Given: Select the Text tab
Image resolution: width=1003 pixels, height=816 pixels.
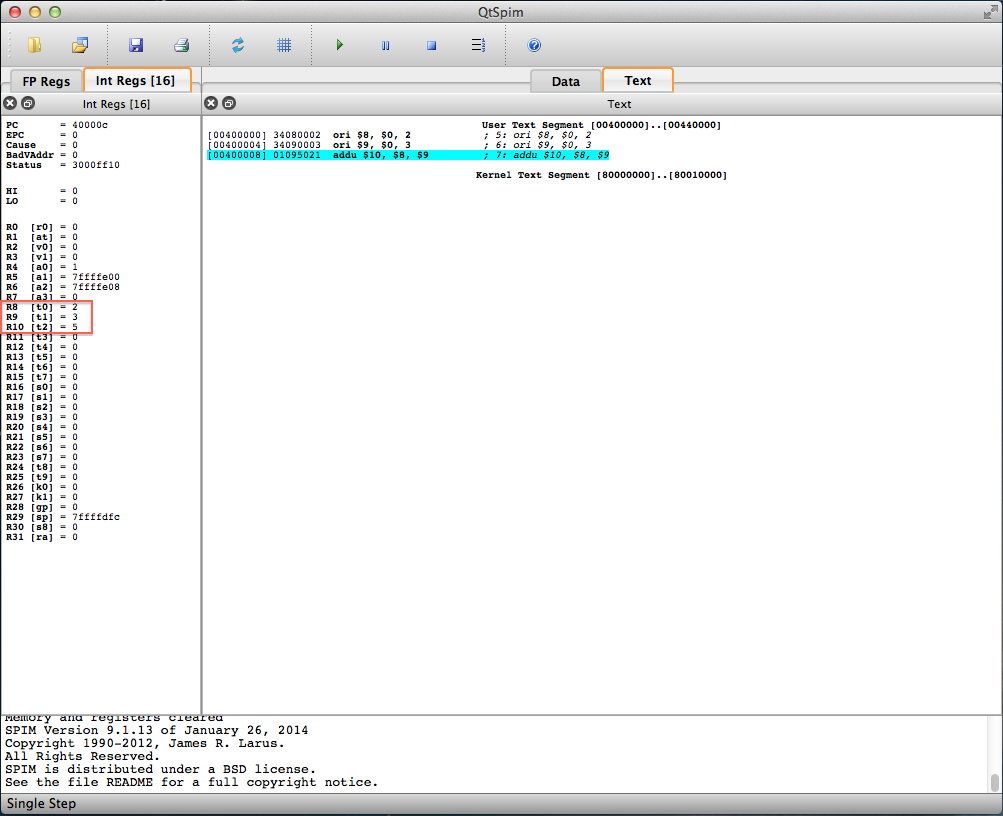Looking at the screenshot, I should pyautogui.click(x=638, y=80).
